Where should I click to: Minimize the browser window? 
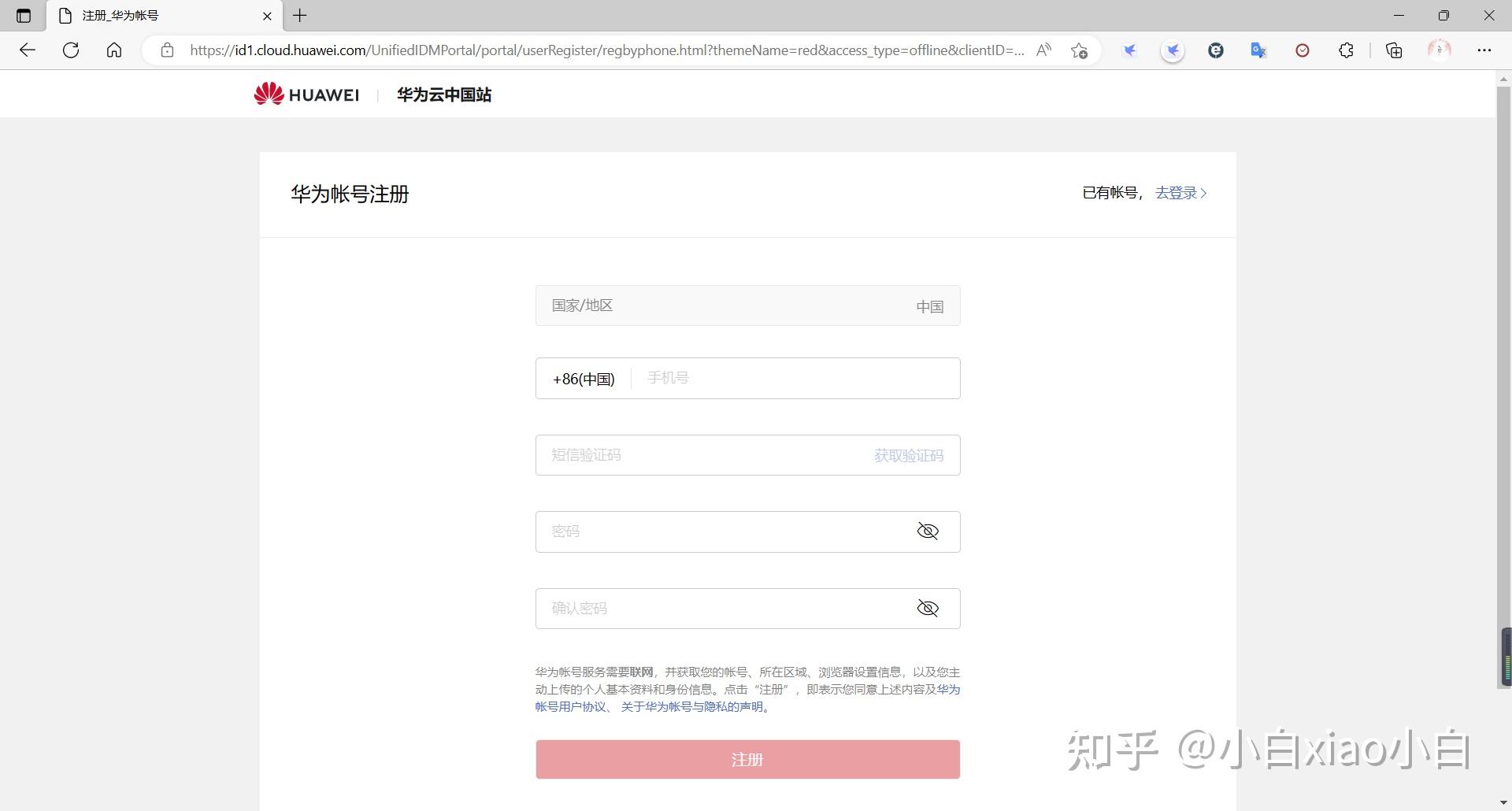(1399, 16)
